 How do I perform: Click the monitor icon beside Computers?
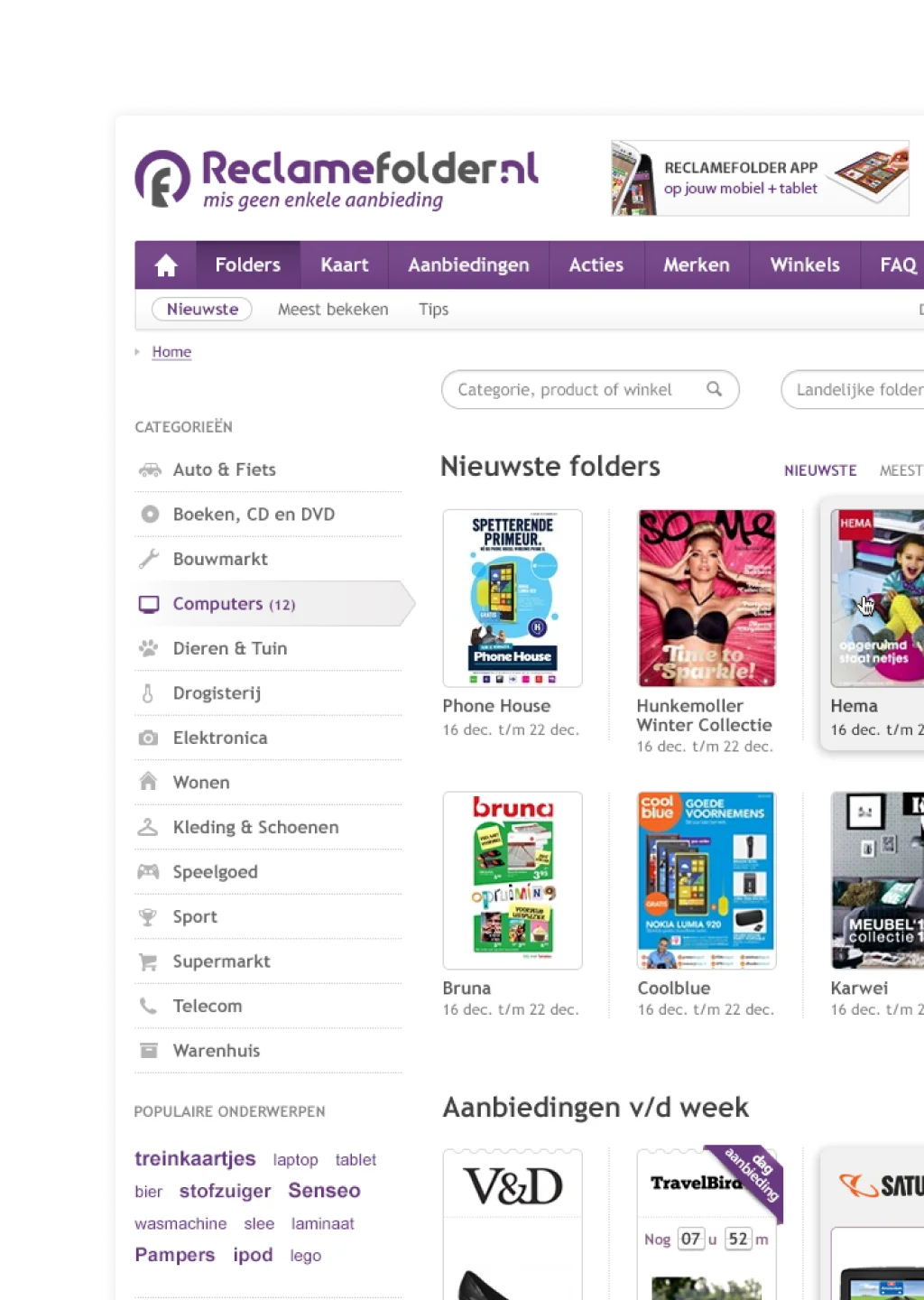(x=149, y=604)
